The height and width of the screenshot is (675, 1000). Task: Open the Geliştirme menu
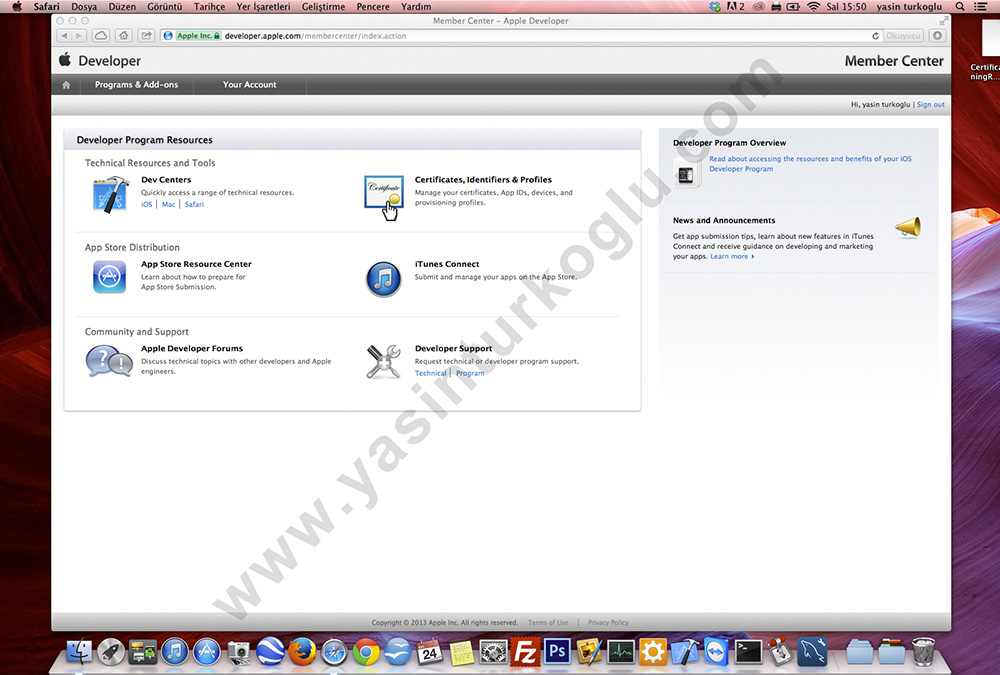coord(323,6)
